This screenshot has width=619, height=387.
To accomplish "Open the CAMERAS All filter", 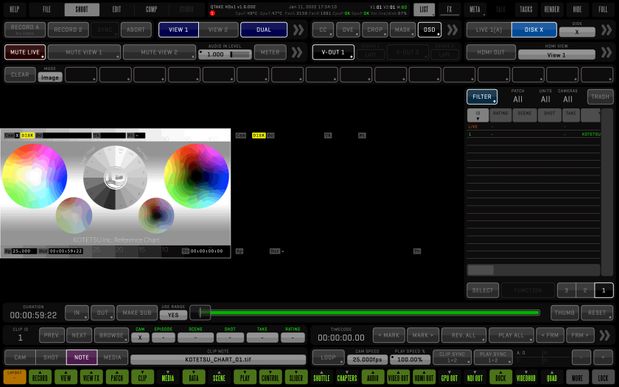I will pos(568,99).
